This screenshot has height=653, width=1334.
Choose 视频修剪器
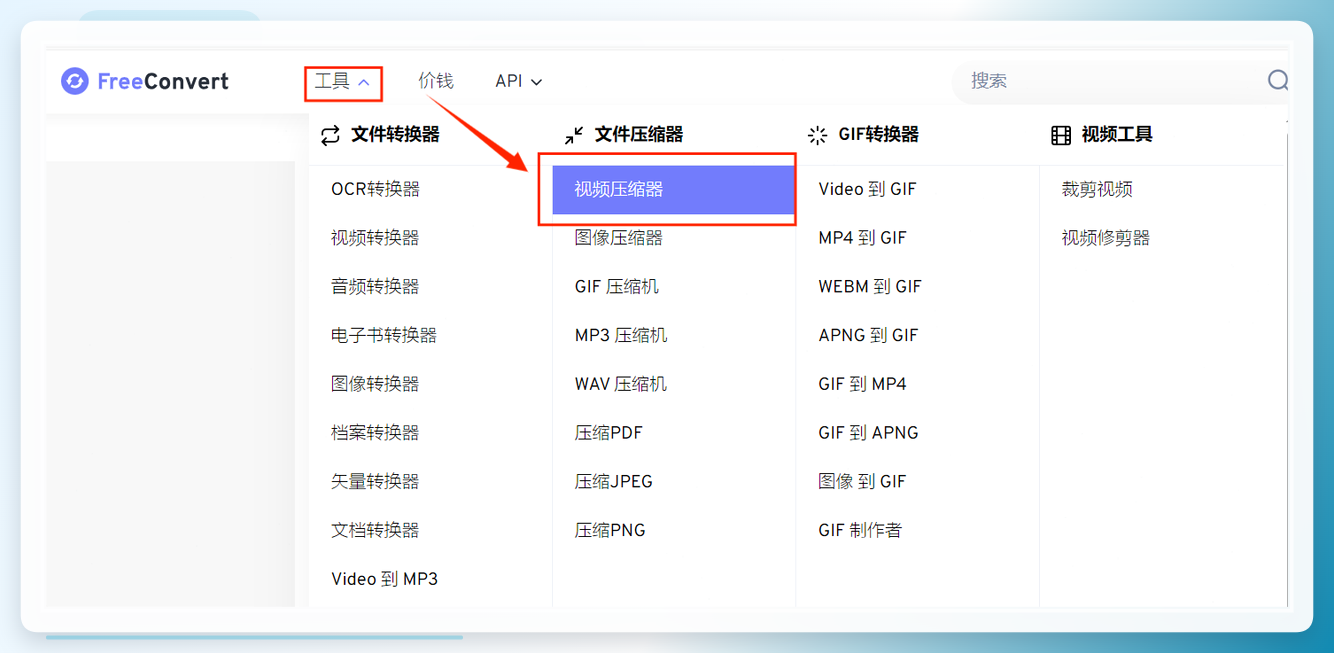coord(1106,238)
